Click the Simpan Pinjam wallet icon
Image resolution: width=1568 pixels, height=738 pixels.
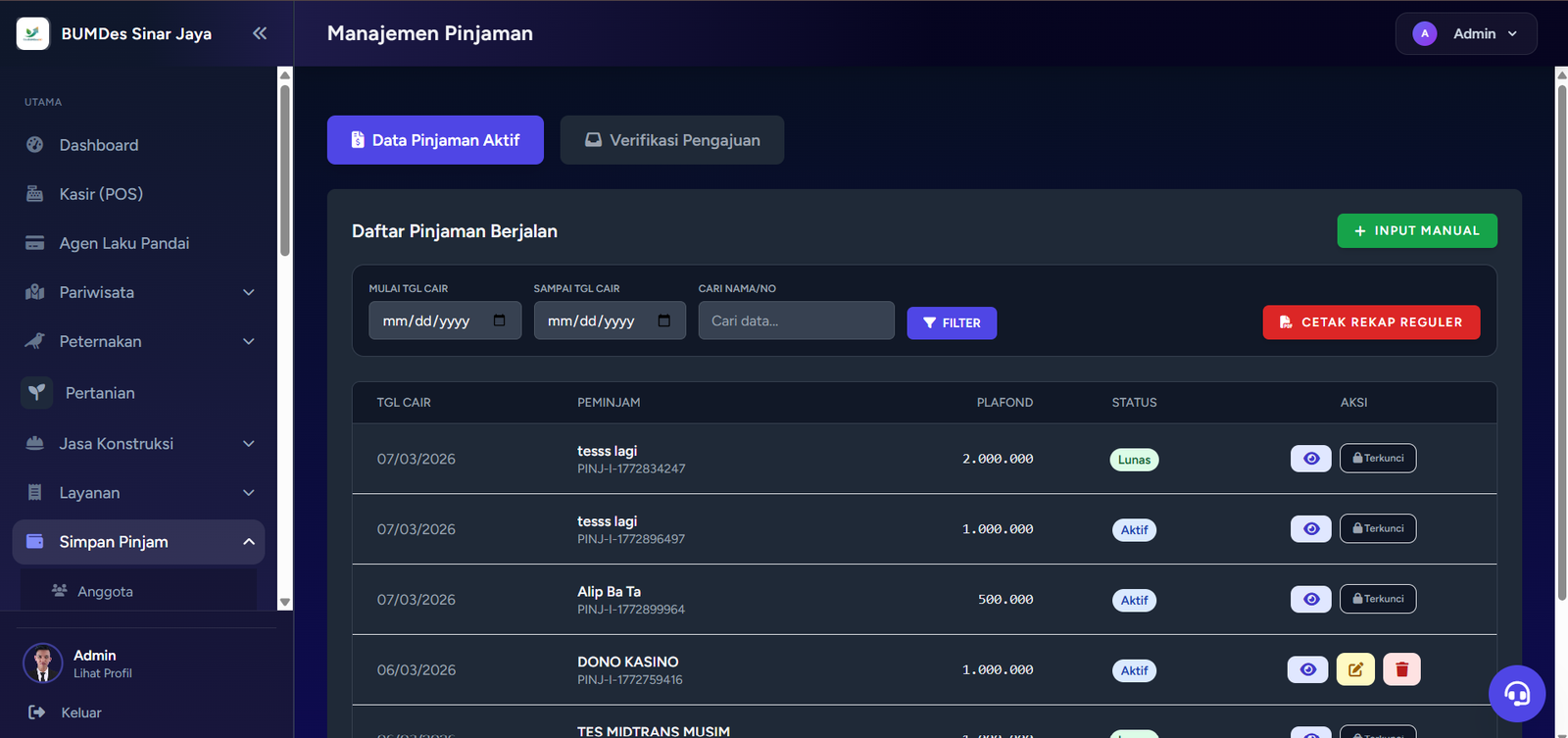35,542
